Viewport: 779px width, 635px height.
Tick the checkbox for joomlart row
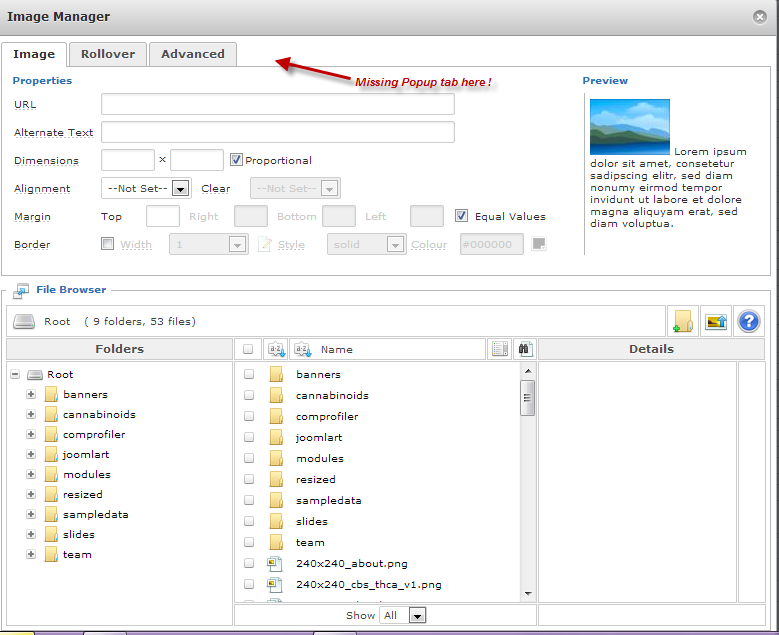(249, 437)
